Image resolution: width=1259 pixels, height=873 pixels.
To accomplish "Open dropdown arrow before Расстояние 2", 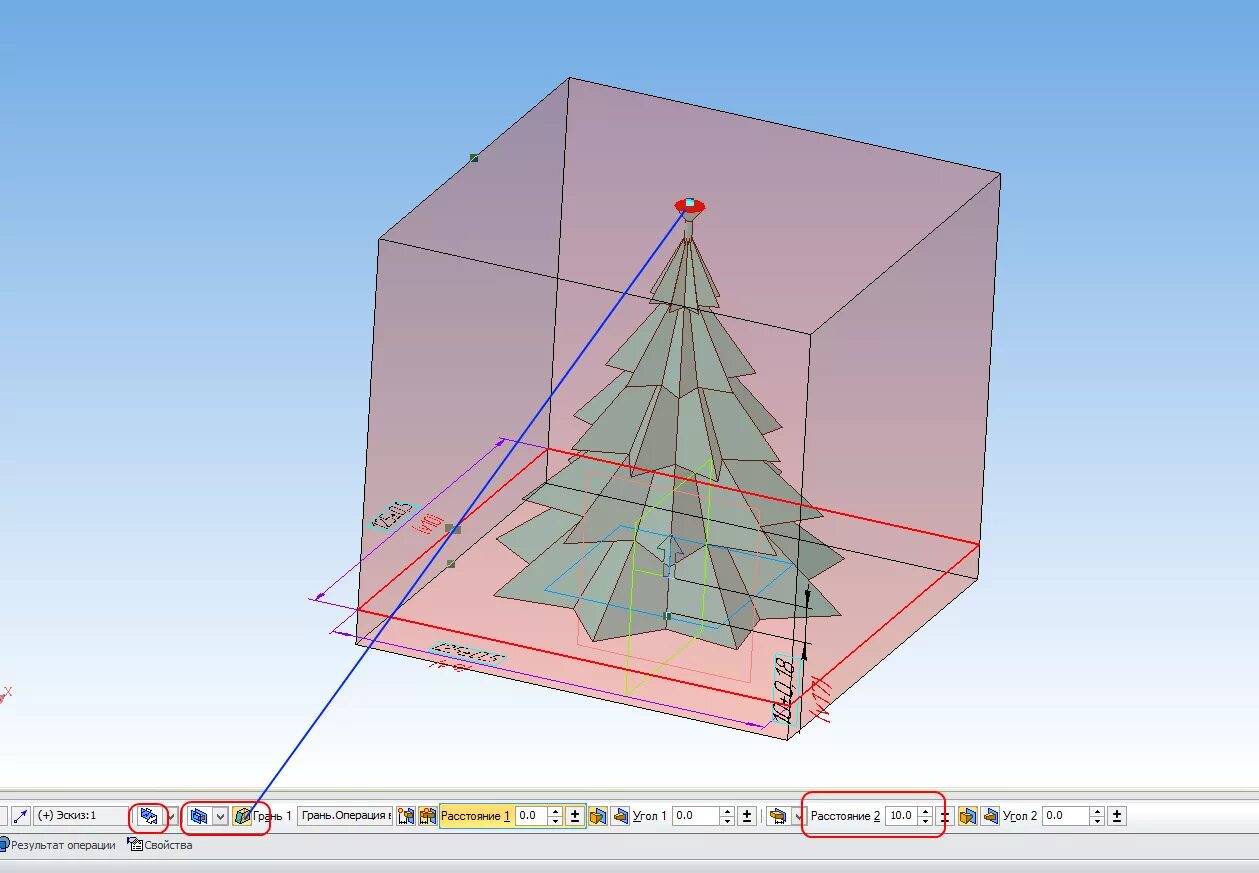I will click(x=798, y=816).
